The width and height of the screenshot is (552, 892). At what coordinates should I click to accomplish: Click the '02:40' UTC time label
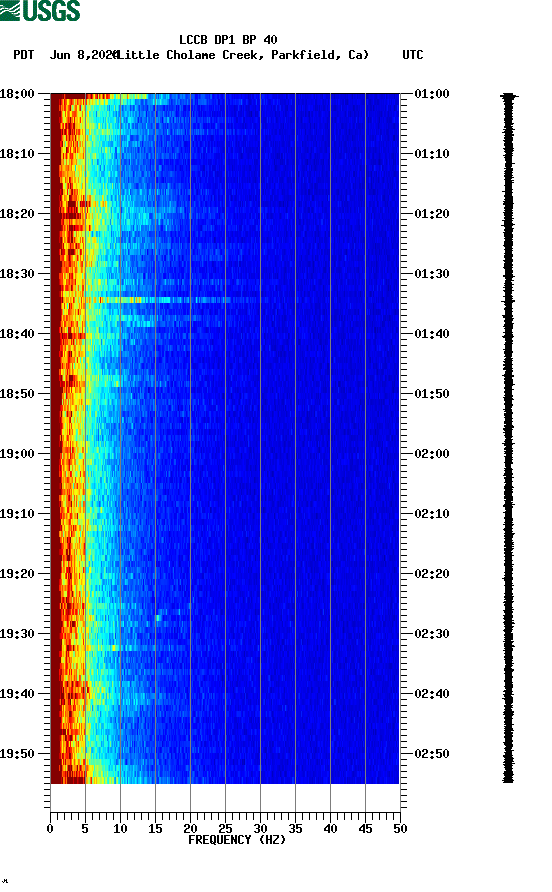click(432, 694)
